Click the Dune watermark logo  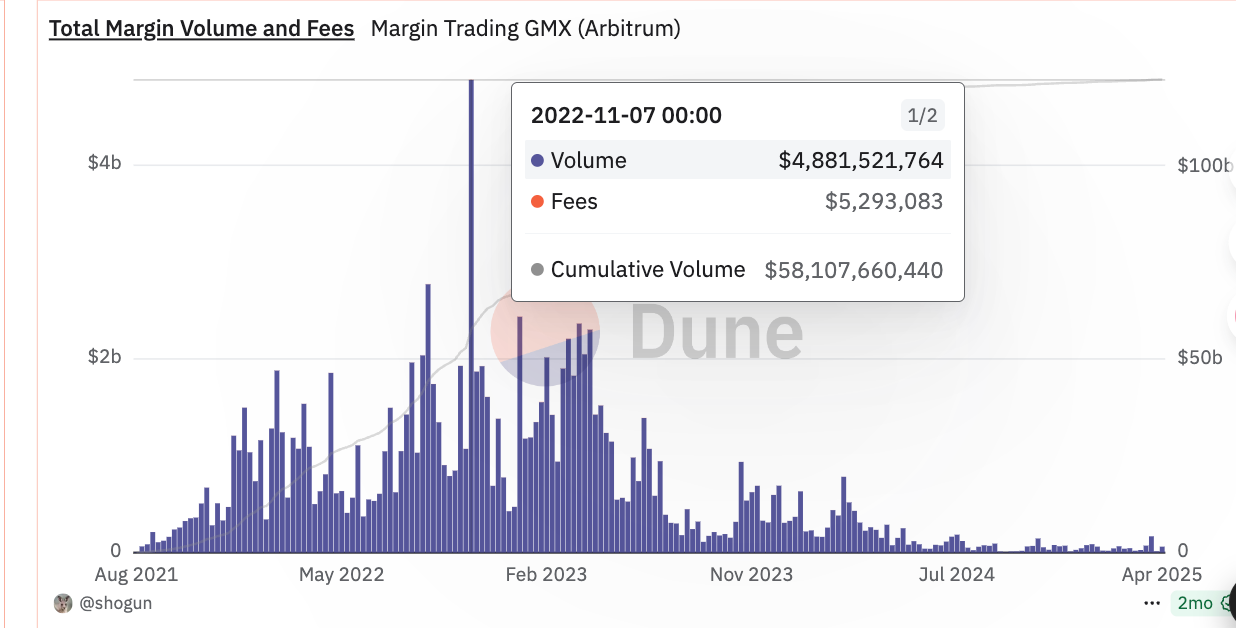click(650, 333)
